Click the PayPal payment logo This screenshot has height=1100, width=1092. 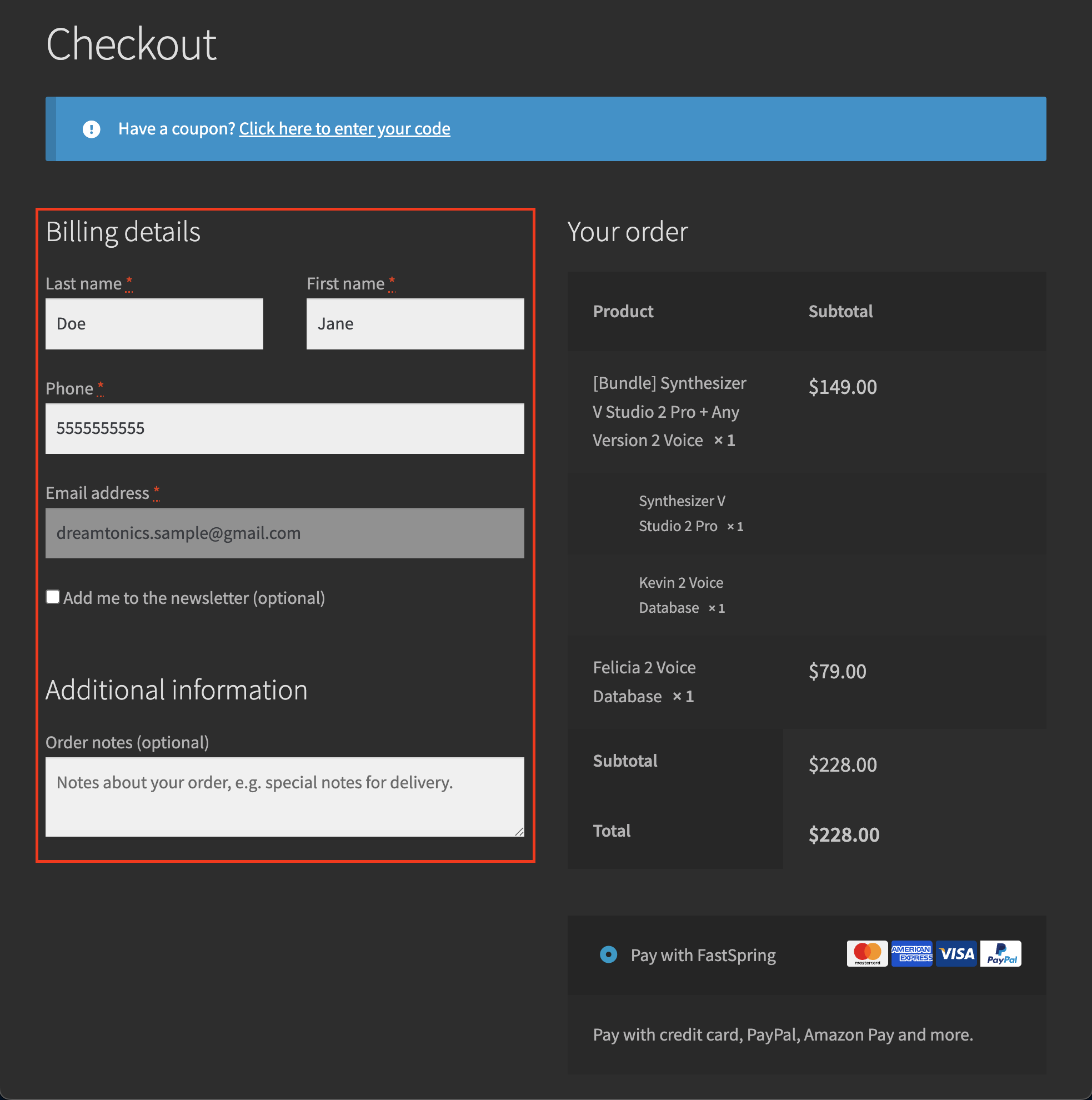1000,954
